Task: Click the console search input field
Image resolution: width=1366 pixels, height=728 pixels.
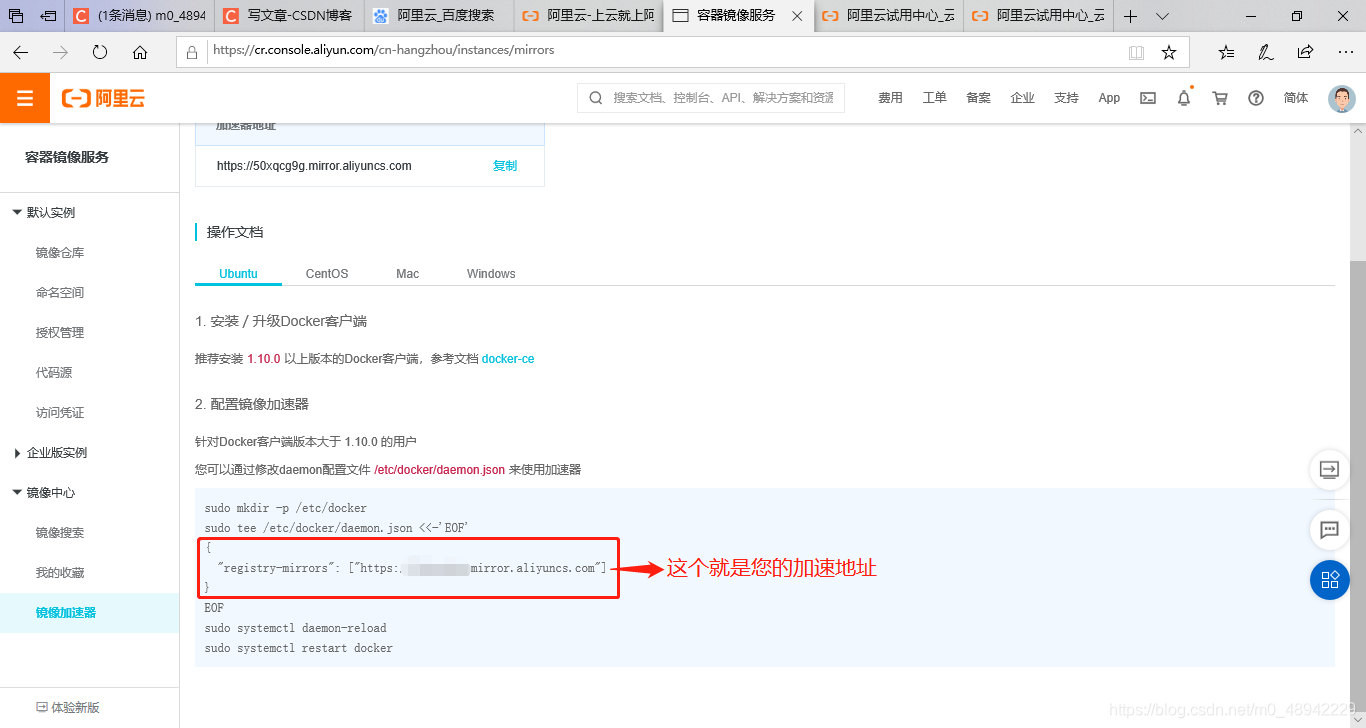Action: coord(711,98)
